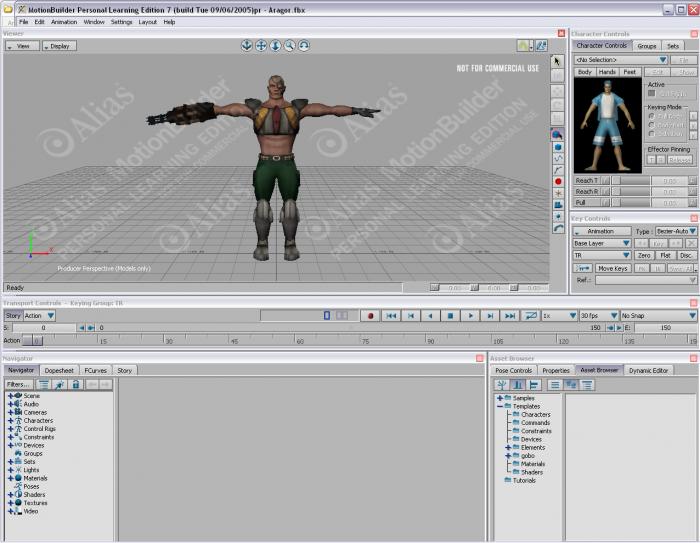Click the zoom magnifier icon above the viewer
This screenshot has width=700, height=543.
pos(289,46)
